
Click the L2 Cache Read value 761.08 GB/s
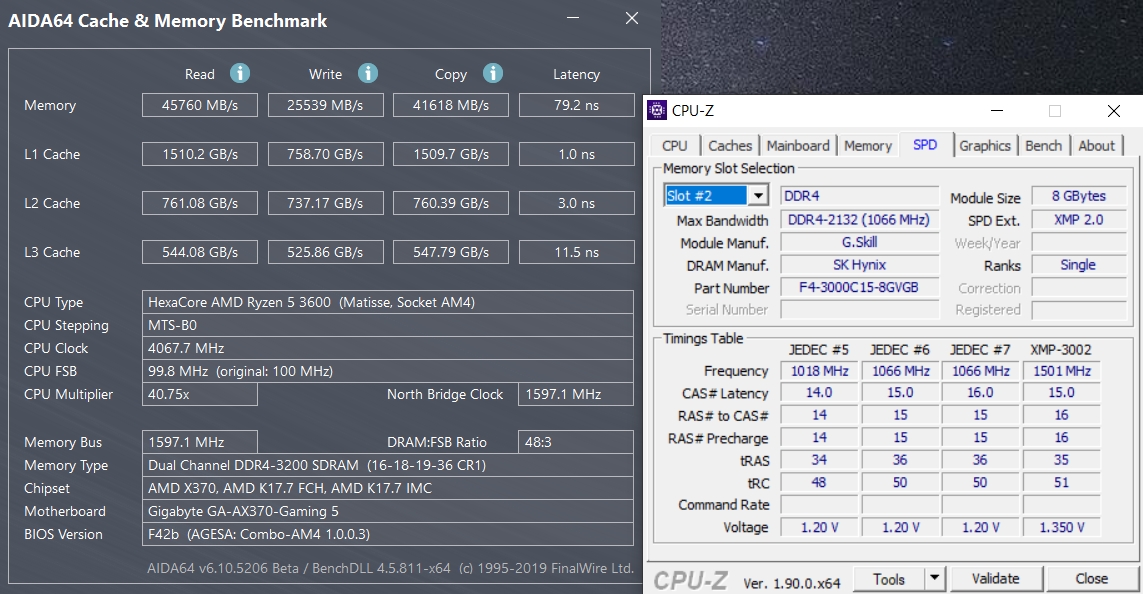(x=200, y=203)
